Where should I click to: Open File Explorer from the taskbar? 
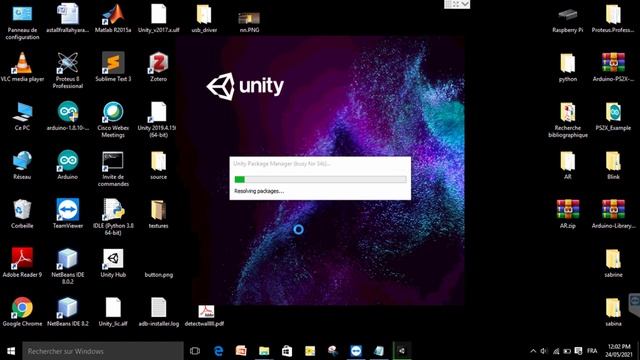264,351
